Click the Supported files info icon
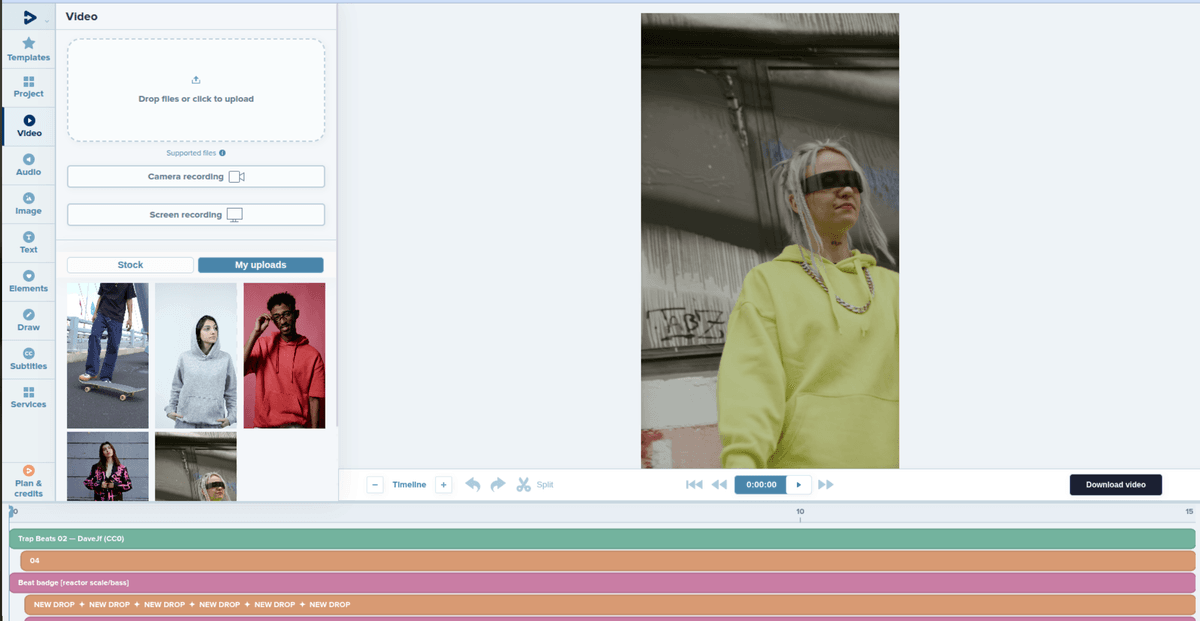Image resolution: width=1200 pixels, height=621 pixels. pyautogui.click(x=222, y=153)
